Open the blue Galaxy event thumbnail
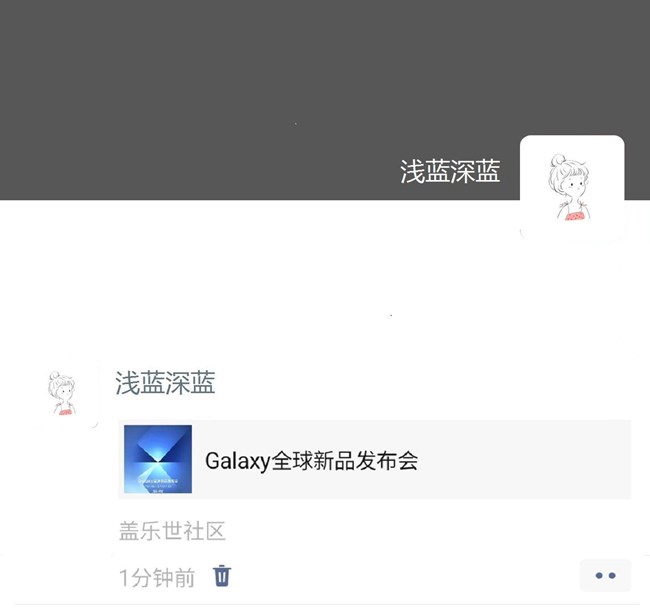Screen dimensions: 650x611 [x=158, y=459]
